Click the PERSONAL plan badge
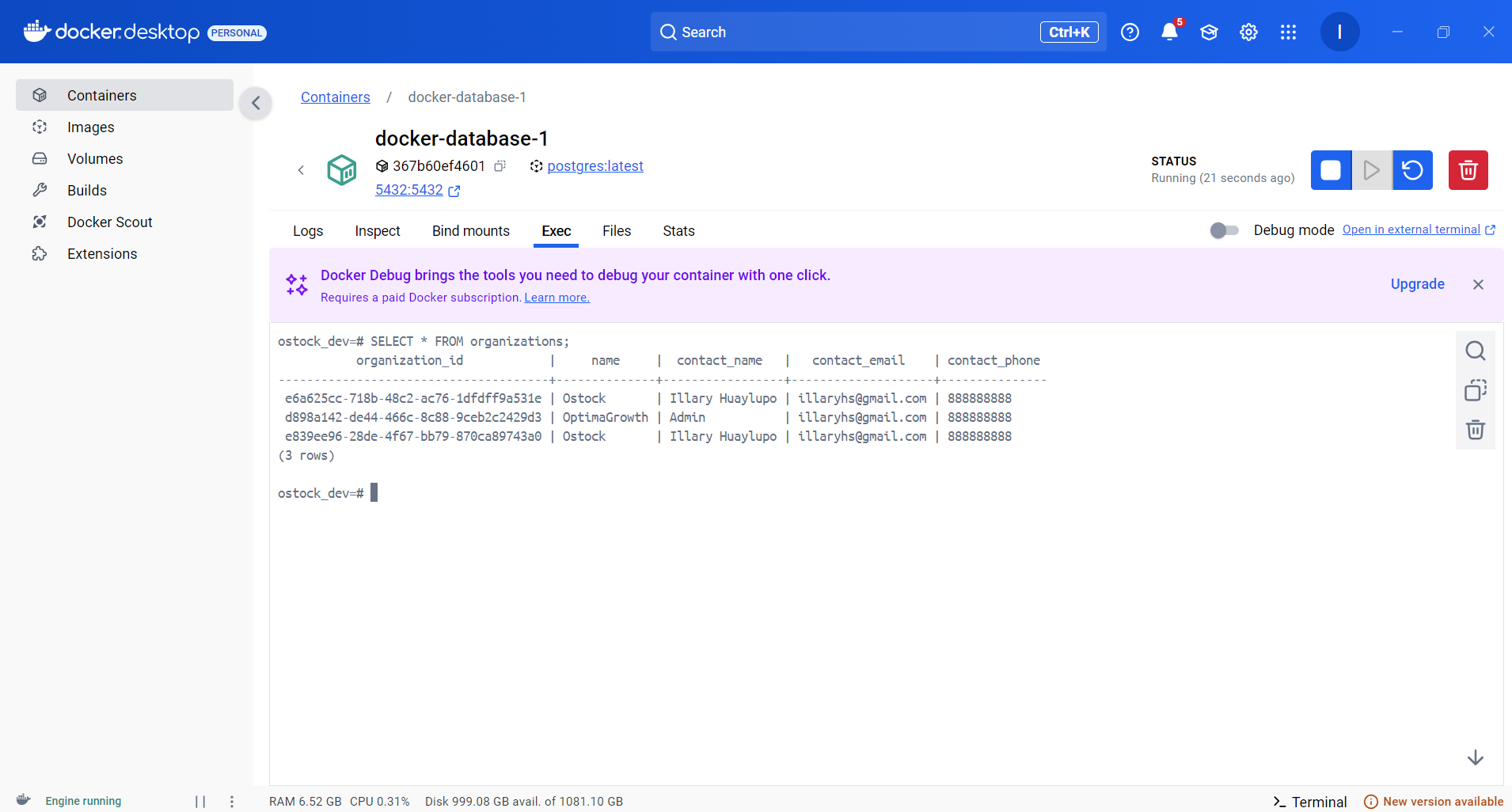The image size is (1512, 812). pyautogui.click(x=237, y=32)
